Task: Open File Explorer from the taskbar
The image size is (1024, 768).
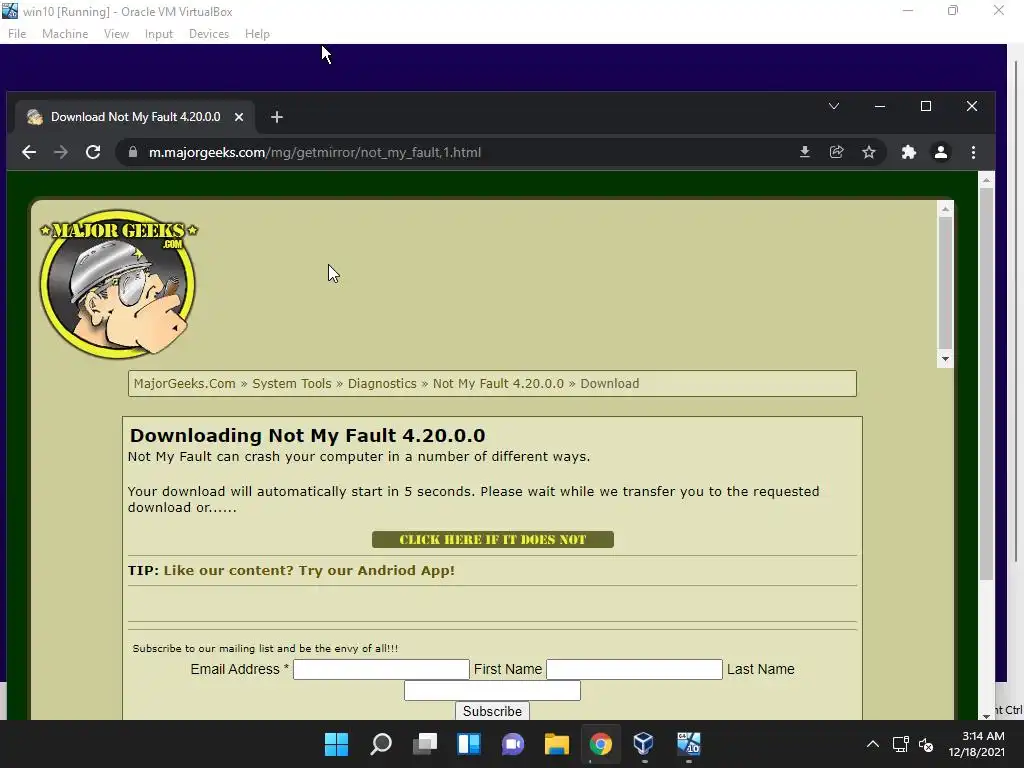Action: tap(557, 744)
